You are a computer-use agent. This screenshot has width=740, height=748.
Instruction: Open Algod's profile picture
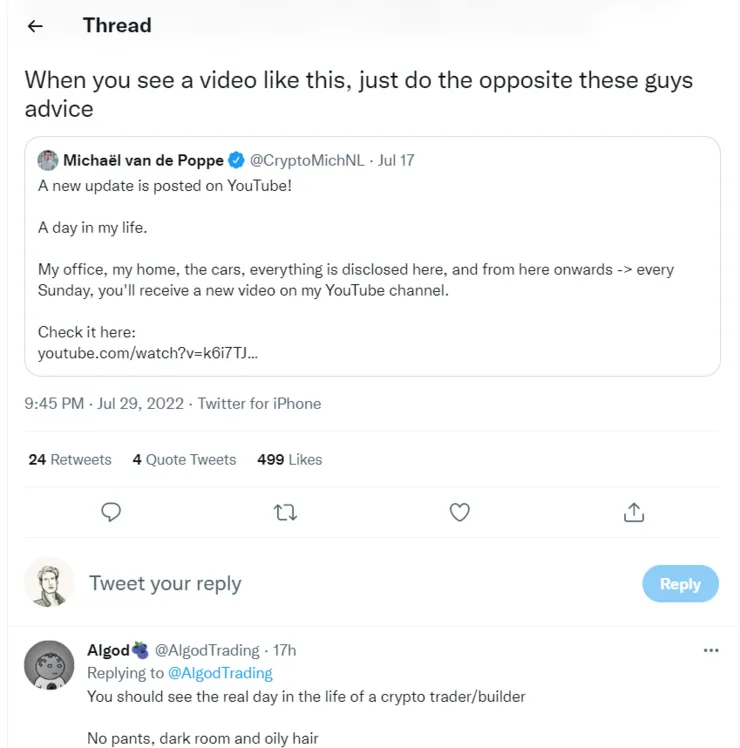49,665
